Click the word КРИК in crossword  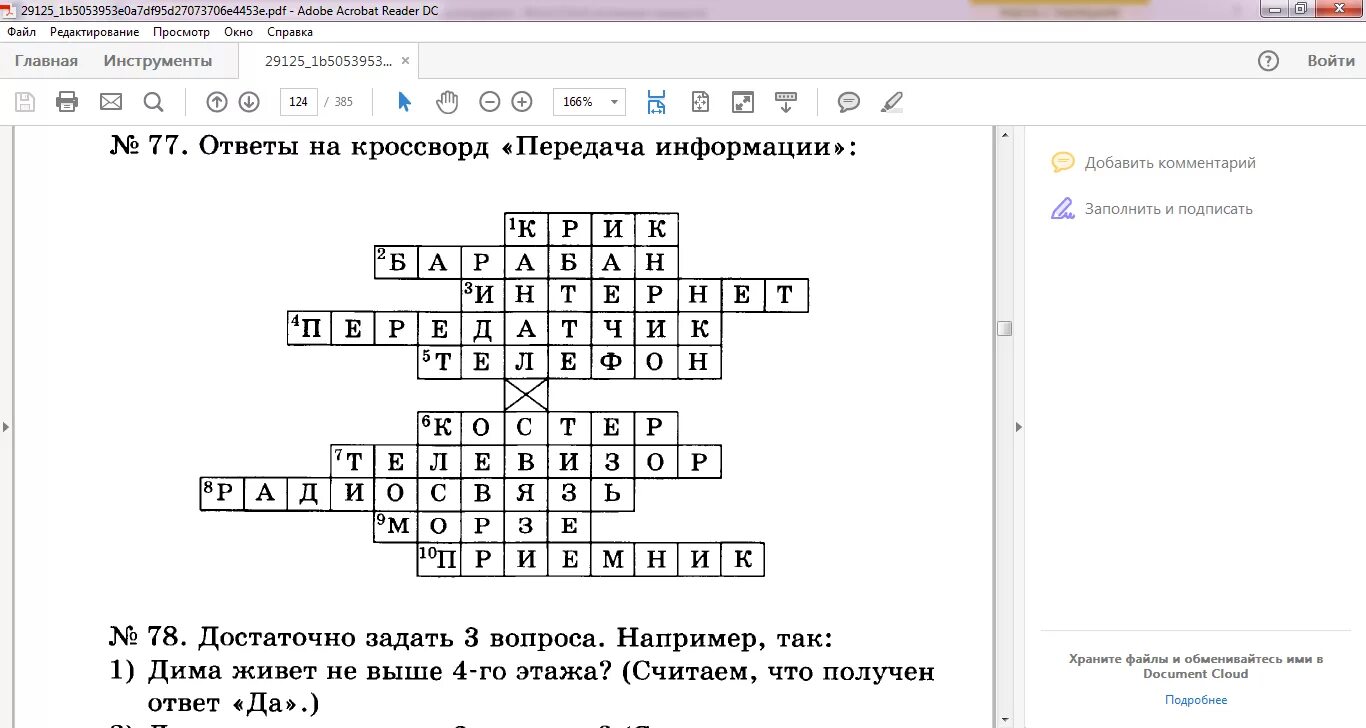tap(591, 229)
